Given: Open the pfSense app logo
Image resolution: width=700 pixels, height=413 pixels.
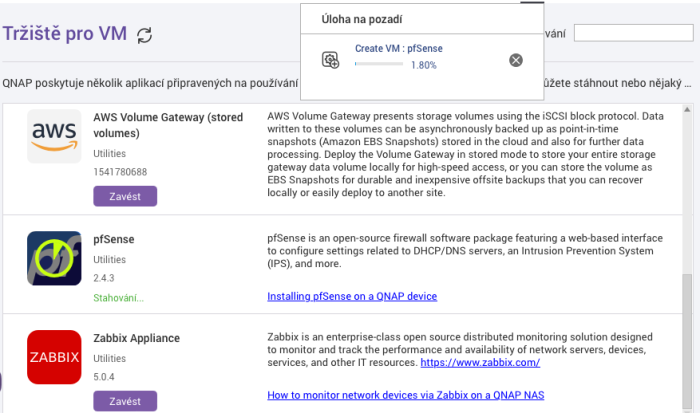Looking at the screenshot, I should 54,258.
